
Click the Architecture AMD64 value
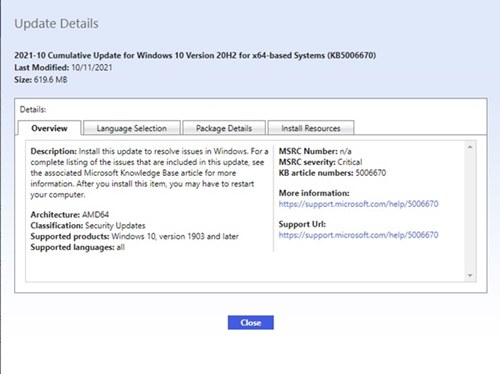pos(95,214)
